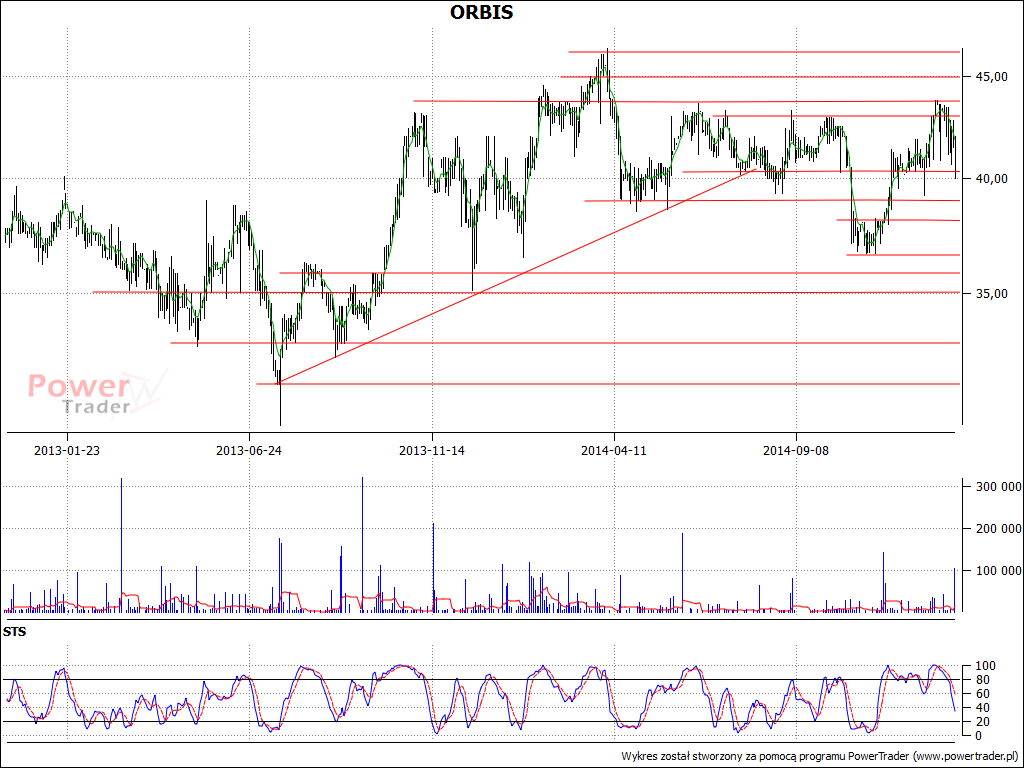Viewport: 1024px width, 768px height.
Task: Click the 60 value on STS axis
Action: (982, 694)
